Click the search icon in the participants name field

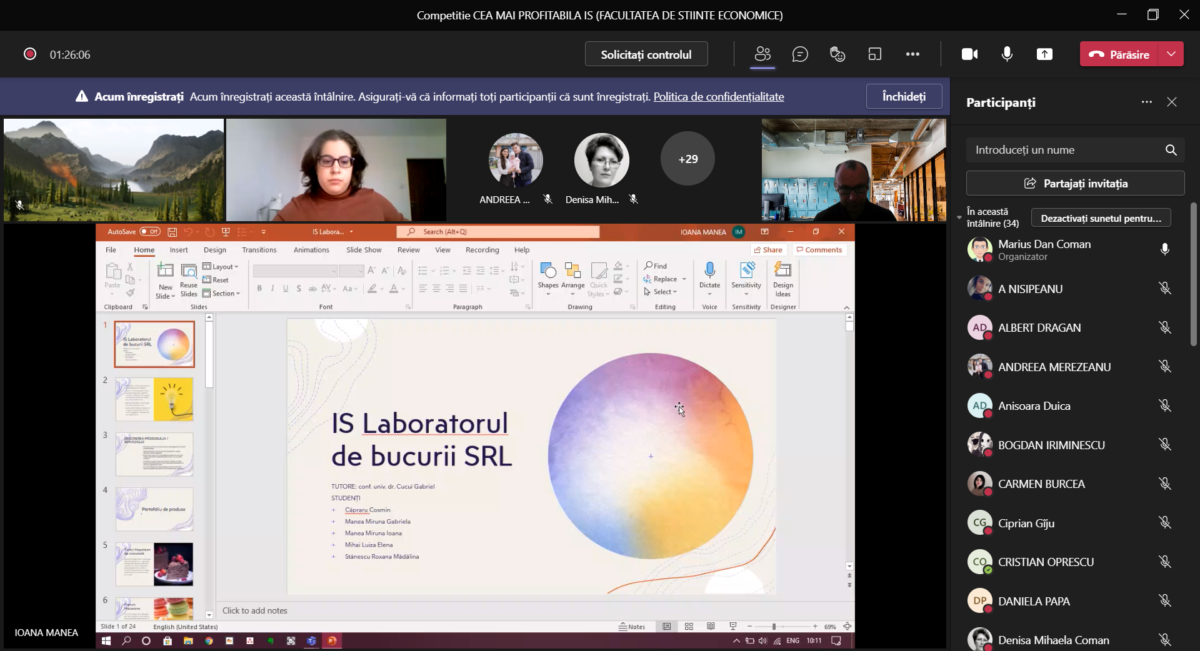click(1170, 150)
